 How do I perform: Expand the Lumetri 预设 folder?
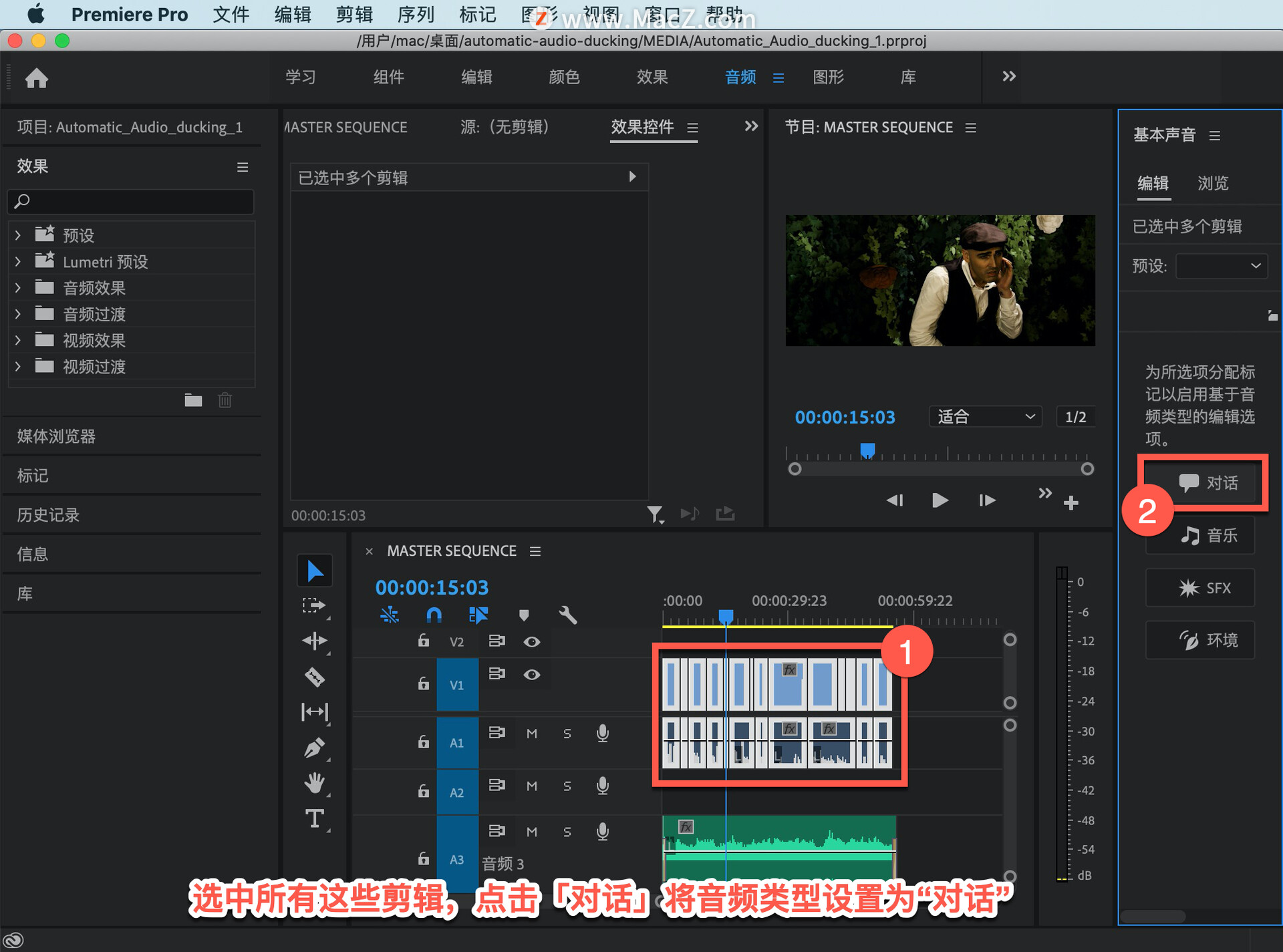18,261
